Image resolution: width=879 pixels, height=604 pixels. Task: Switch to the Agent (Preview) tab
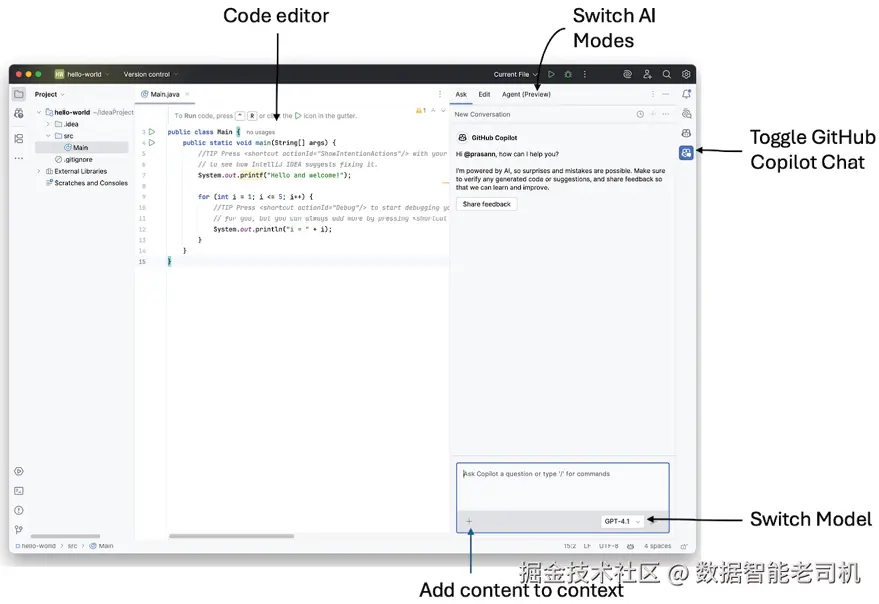pos(526,94)
